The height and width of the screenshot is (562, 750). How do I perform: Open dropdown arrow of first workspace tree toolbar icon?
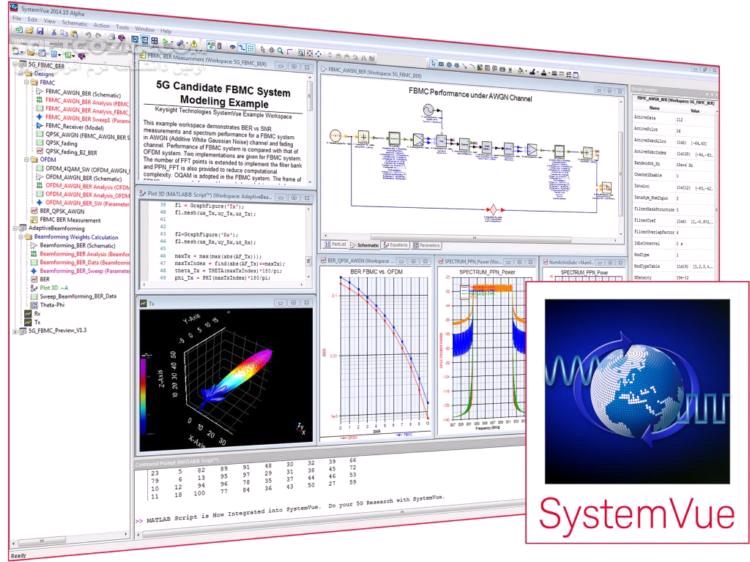(23, 52)
